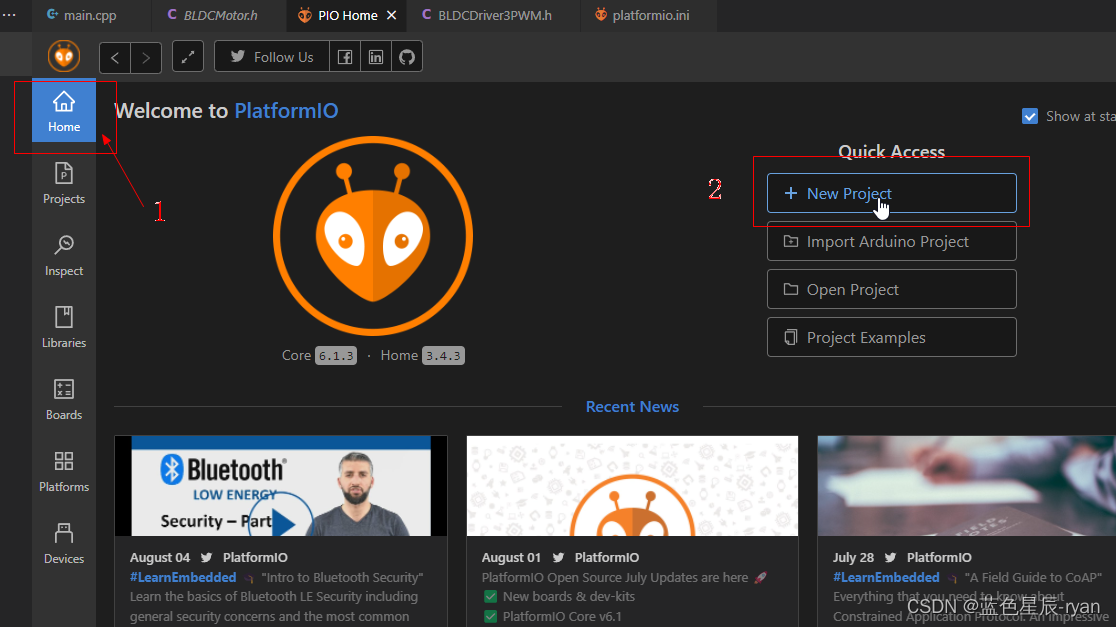Click the LinkedIn social icon

click(x=375, y=56)
